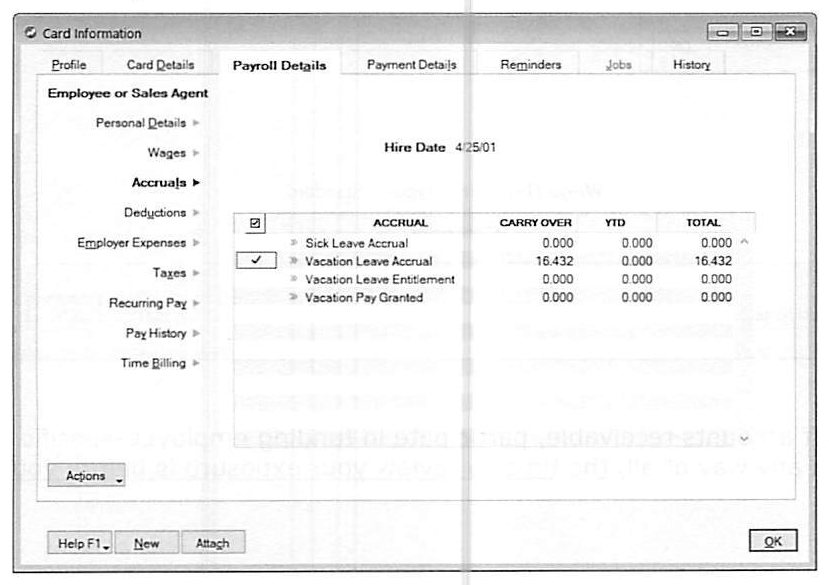829x585 pixels.
Task: Select the Deductions link
Action: click(155, 213)
